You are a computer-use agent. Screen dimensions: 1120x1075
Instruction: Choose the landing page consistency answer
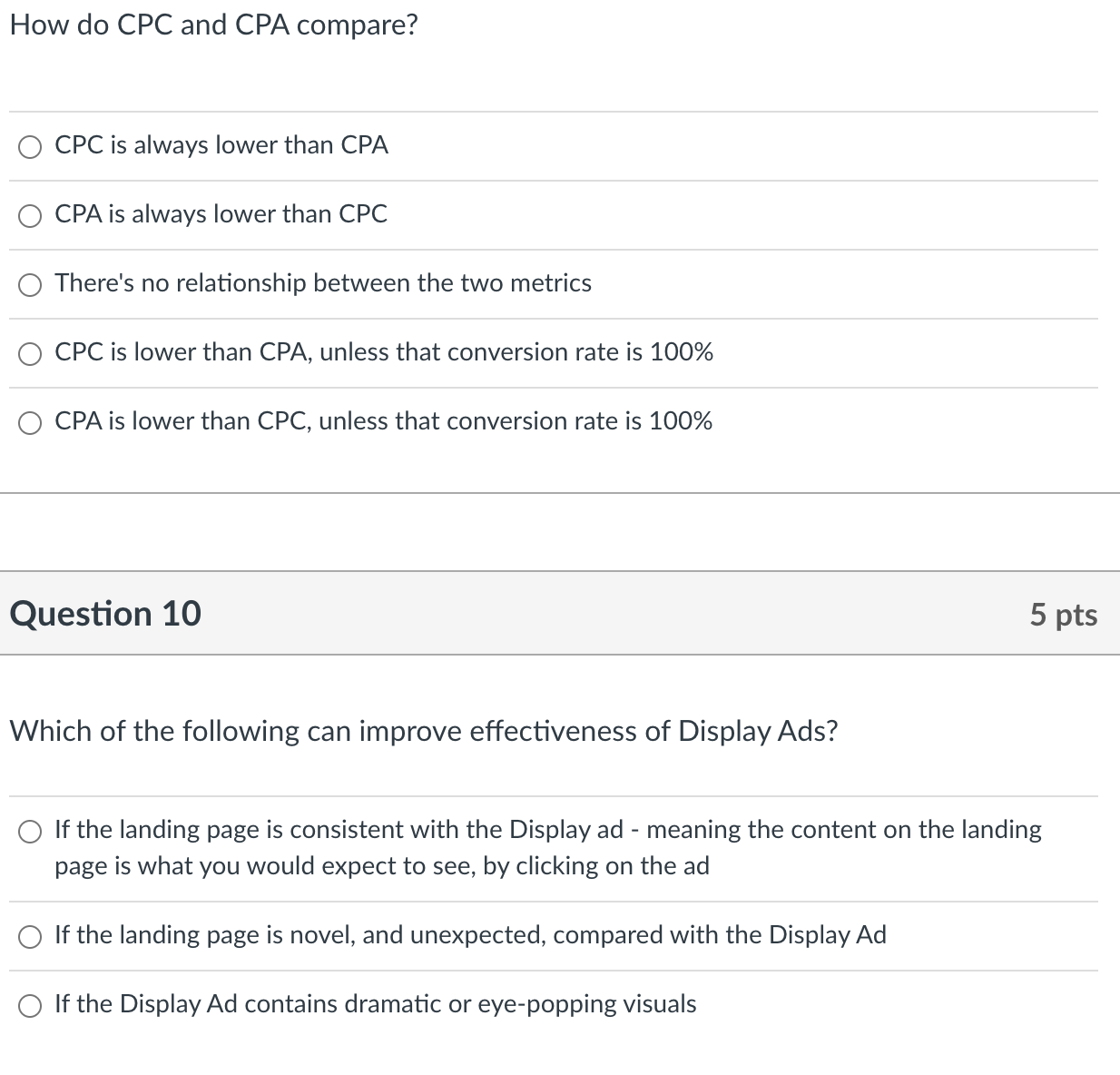click(30, 830)
